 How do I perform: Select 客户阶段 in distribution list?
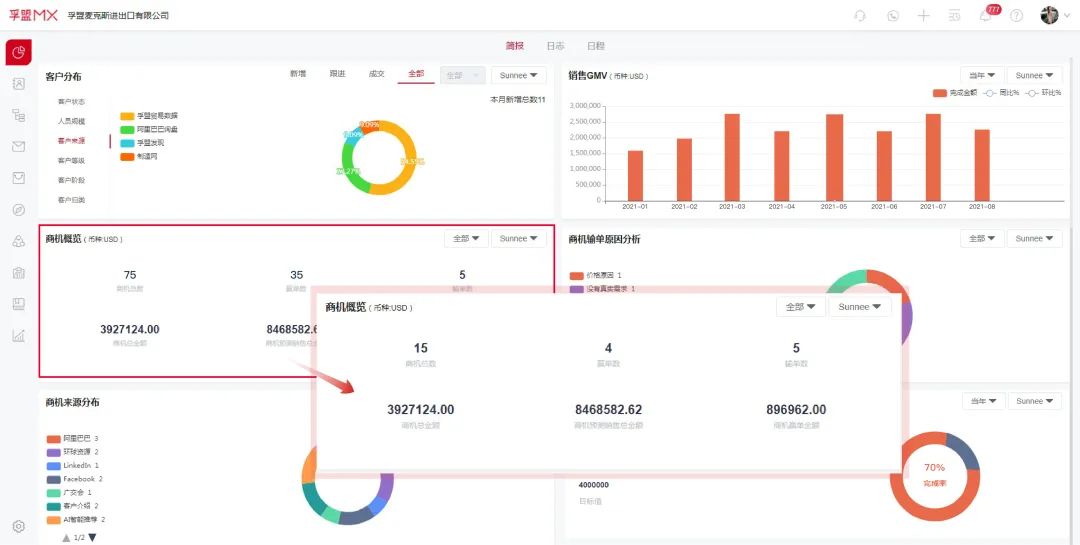[x=72, y=180]
